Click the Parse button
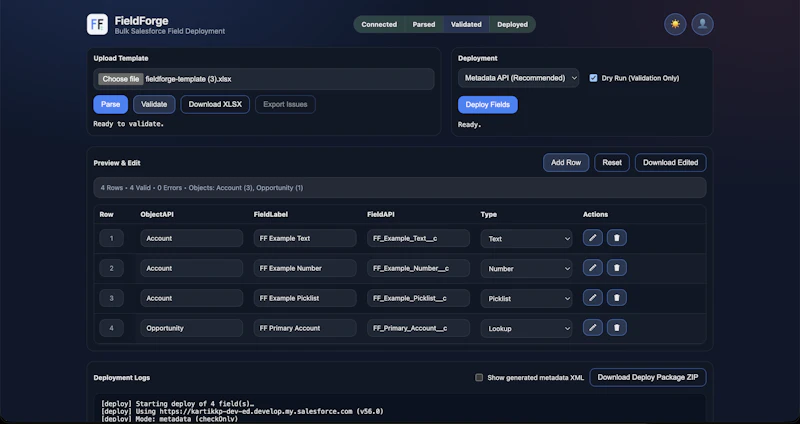Image resolution: width=800 pixels, height=424 pixels. click(111, 104)
